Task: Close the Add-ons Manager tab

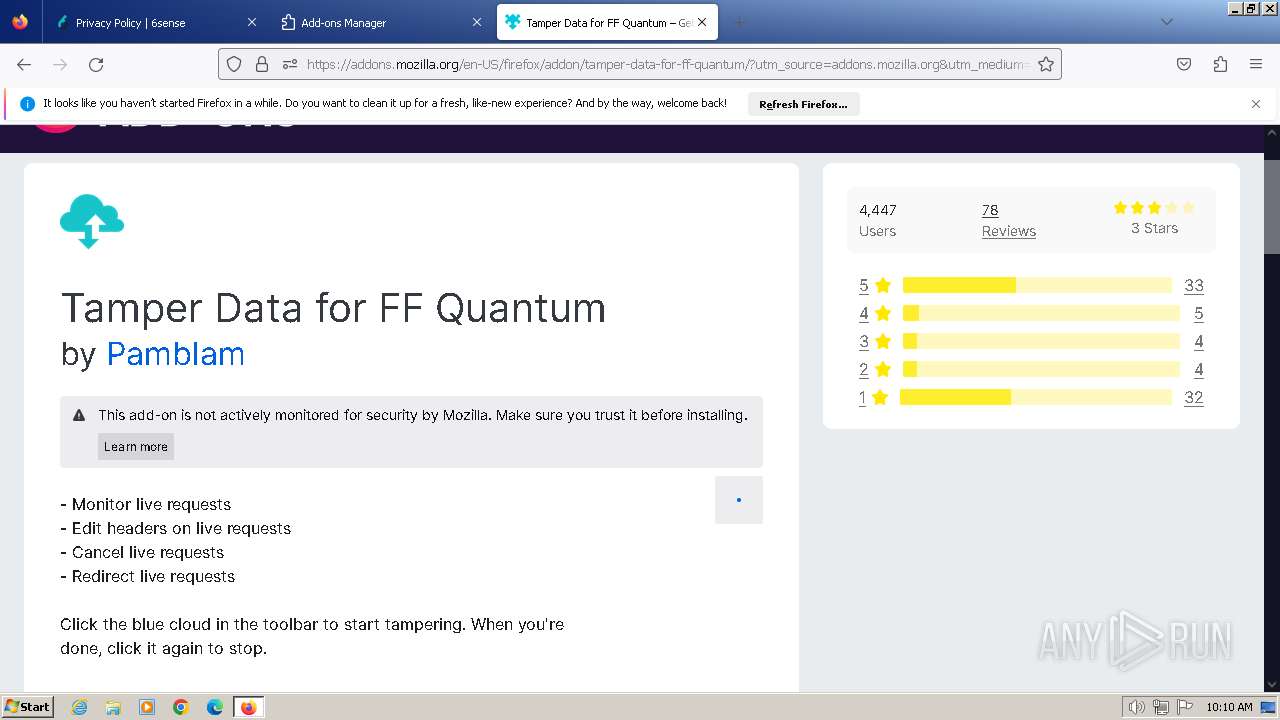Action: 478,22
